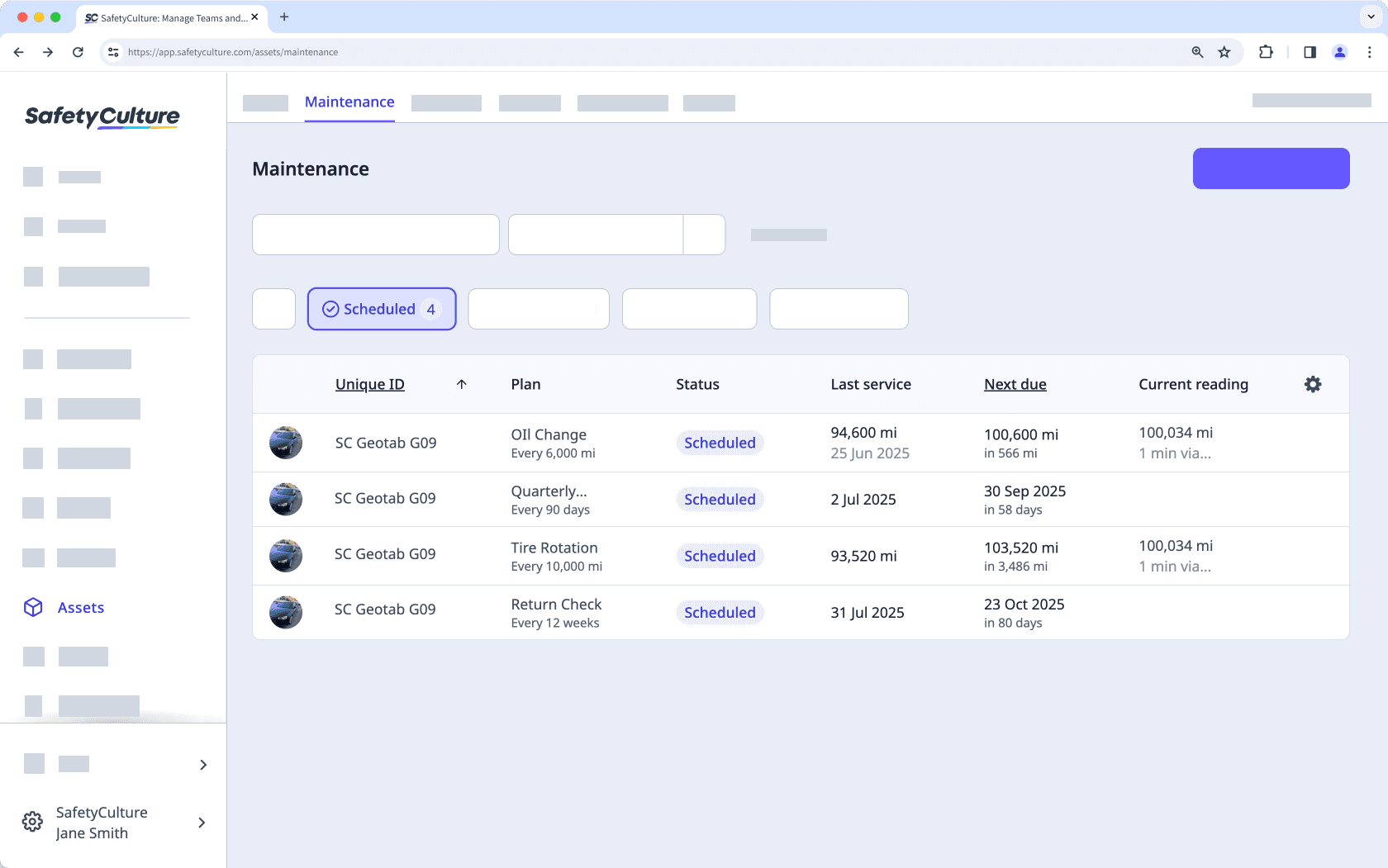Select the Assets cube icon in sidebar
The width and height of the screenshot is (1388, 868).
[x=32, y=607]
